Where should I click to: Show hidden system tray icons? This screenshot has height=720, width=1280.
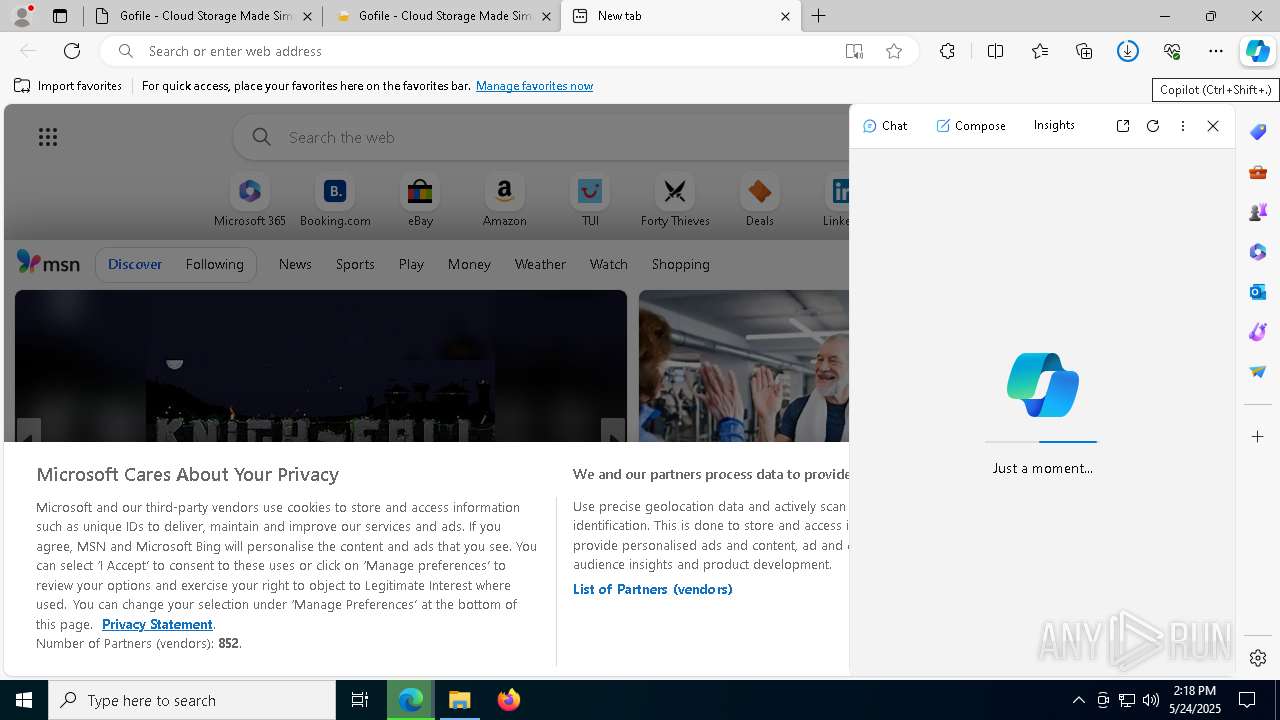coord(1079,700)
